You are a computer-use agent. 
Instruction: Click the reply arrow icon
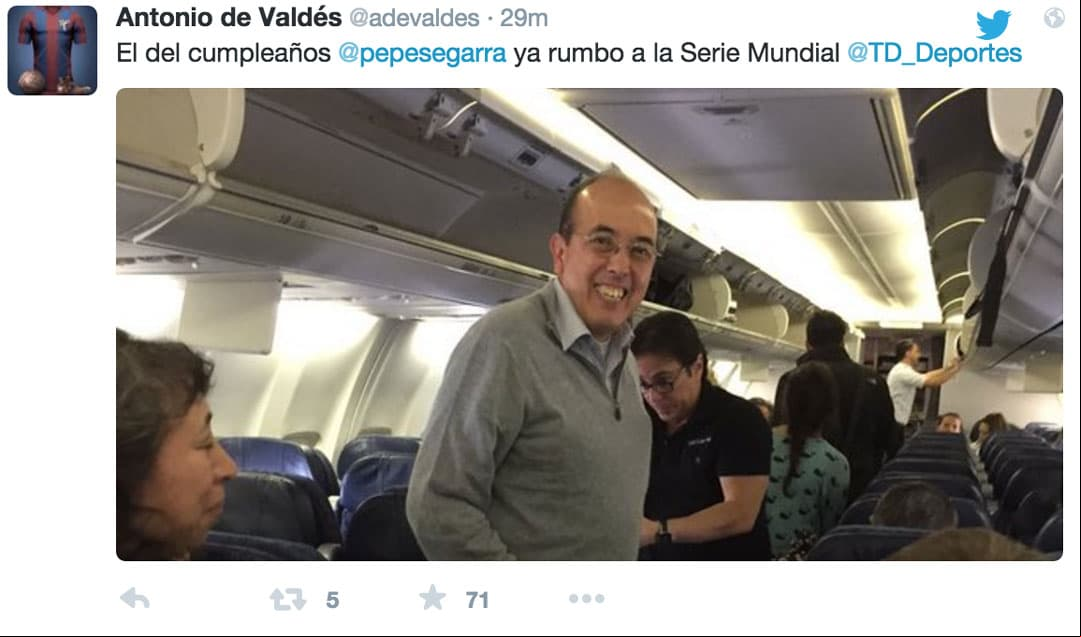(x=134, y=598)
